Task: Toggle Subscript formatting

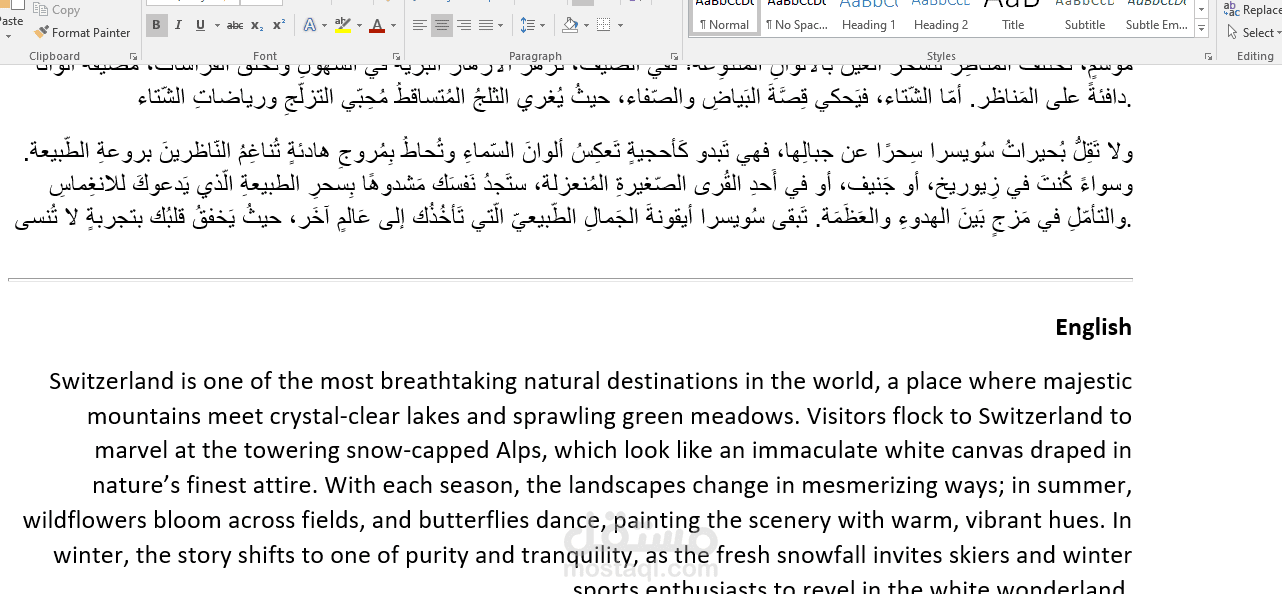Action: pos(257,25)
